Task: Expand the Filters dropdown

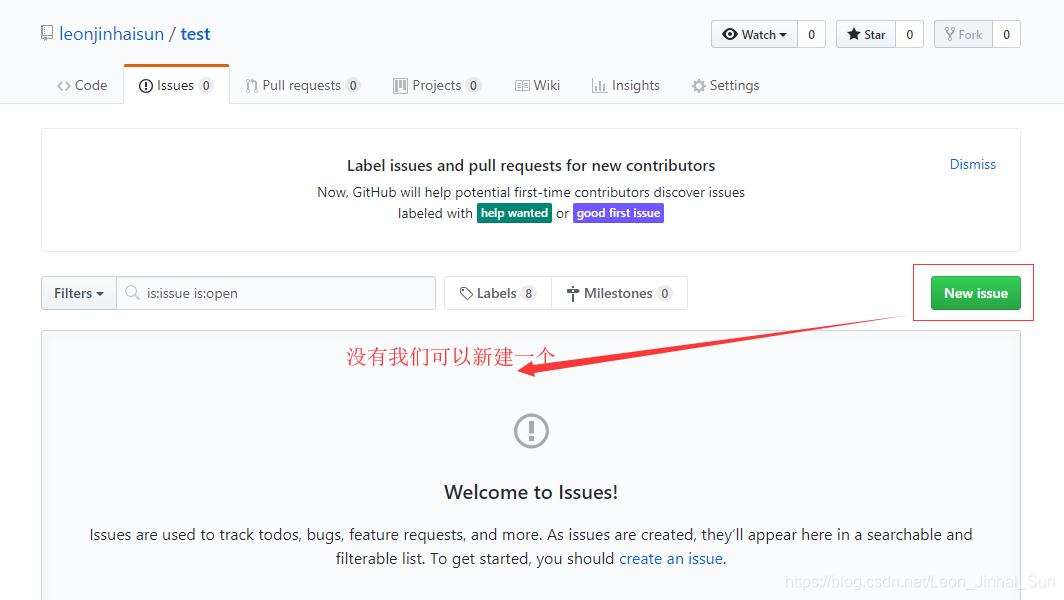Action: [x=79, y=293]
